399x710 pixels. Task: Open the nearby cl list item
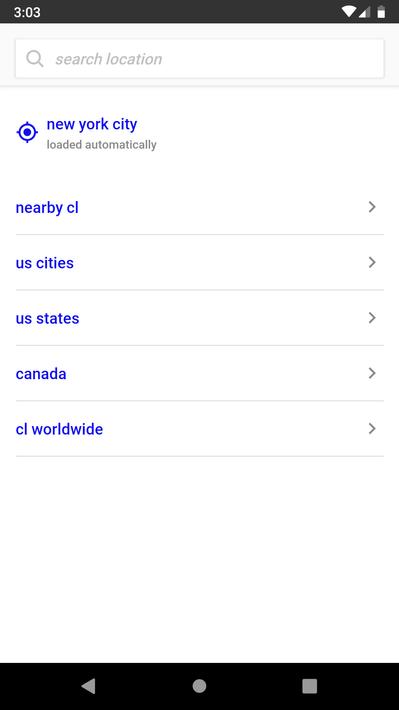(x=200, y=207)
